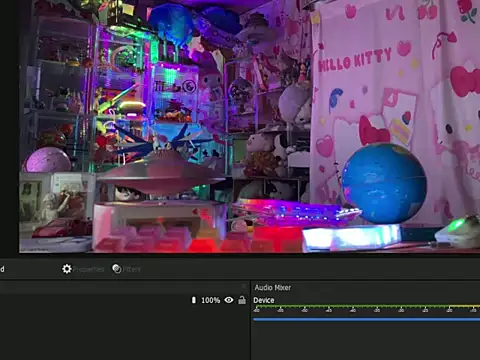Click the Sources dock title bar strip
The width and height of the screenshot is (480, 360).
pyautogui.click(x=123, y=286)
